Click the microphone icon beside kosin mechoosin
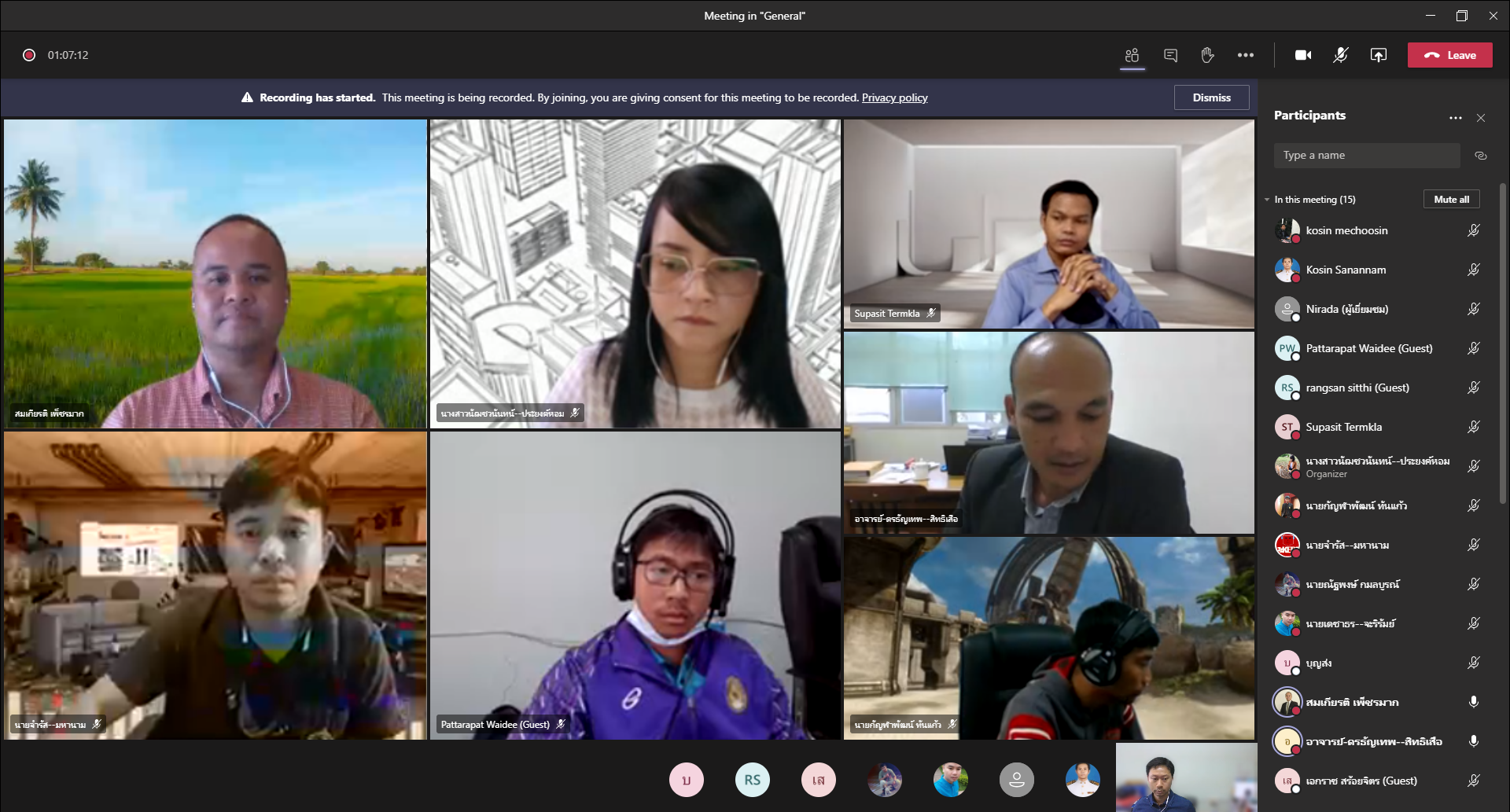This screenshot has height=812, width=1510. pyautogui.click(x=1473, y=230)
